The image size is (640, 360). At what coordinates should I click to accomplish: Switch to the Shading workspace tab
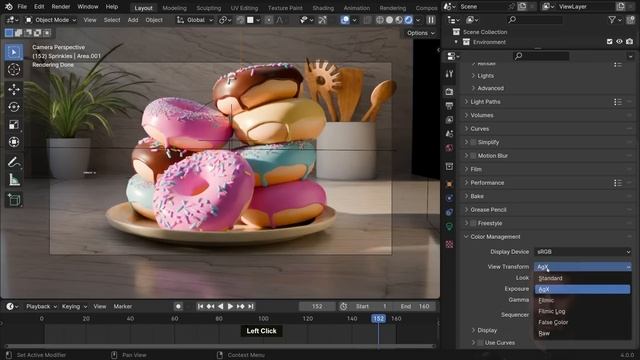coord(323,8)
